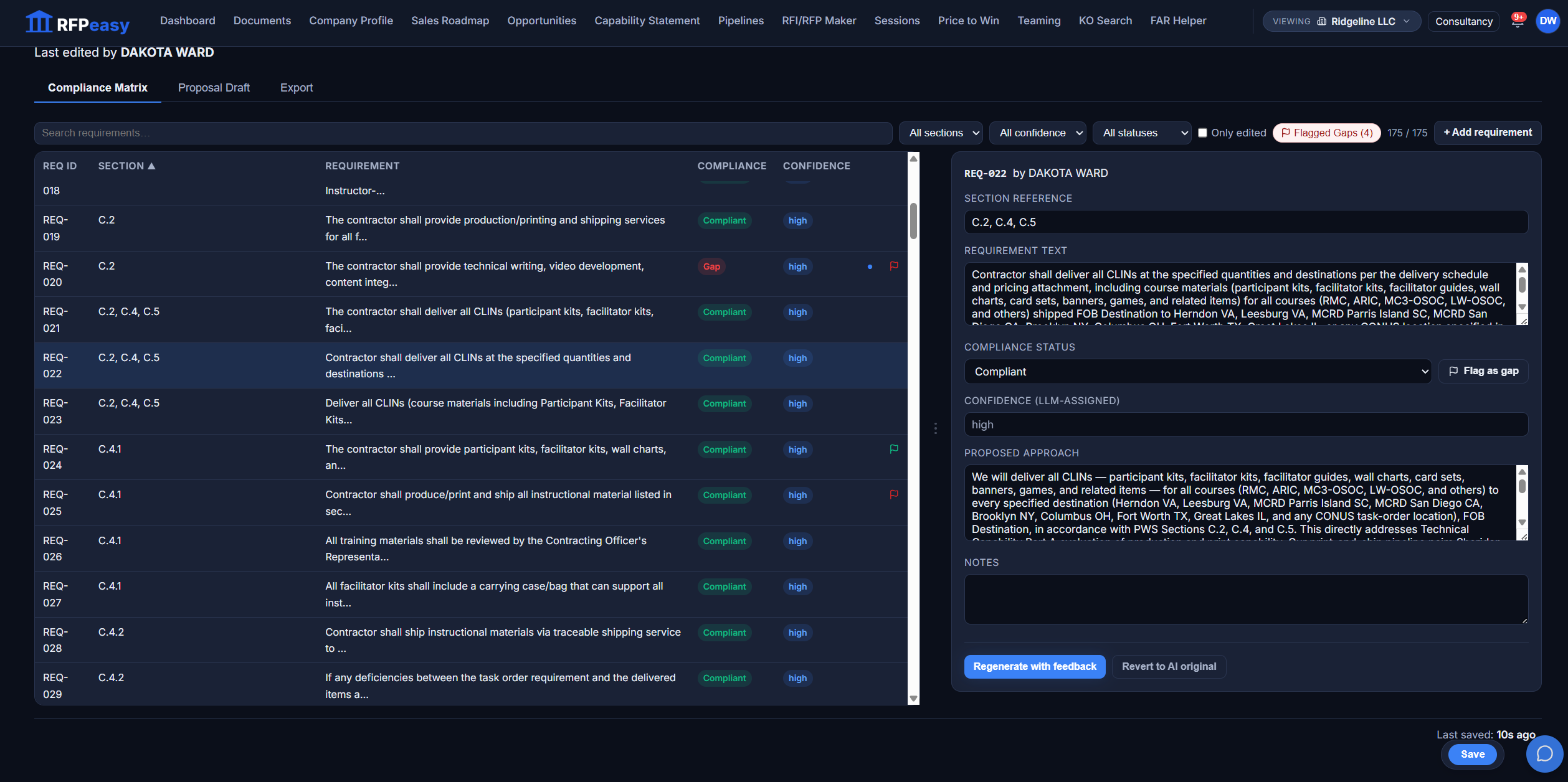Open the Opportunities menu item
The image size is (1568, 782).
[x=541, y=21]
